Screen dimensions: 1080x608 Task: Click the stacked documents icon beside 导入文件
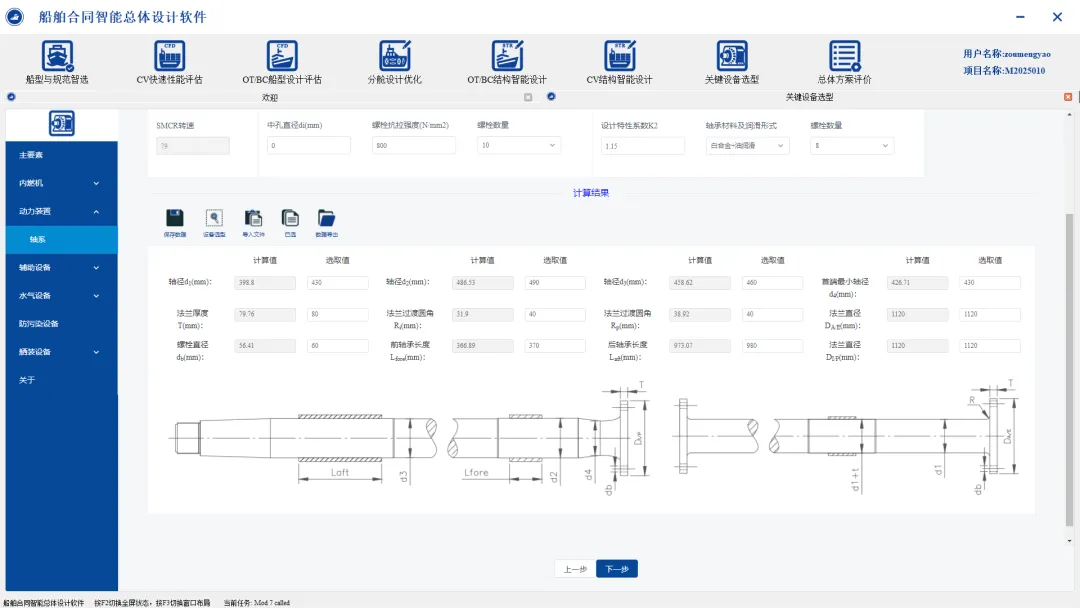click(x=290, y=218)
